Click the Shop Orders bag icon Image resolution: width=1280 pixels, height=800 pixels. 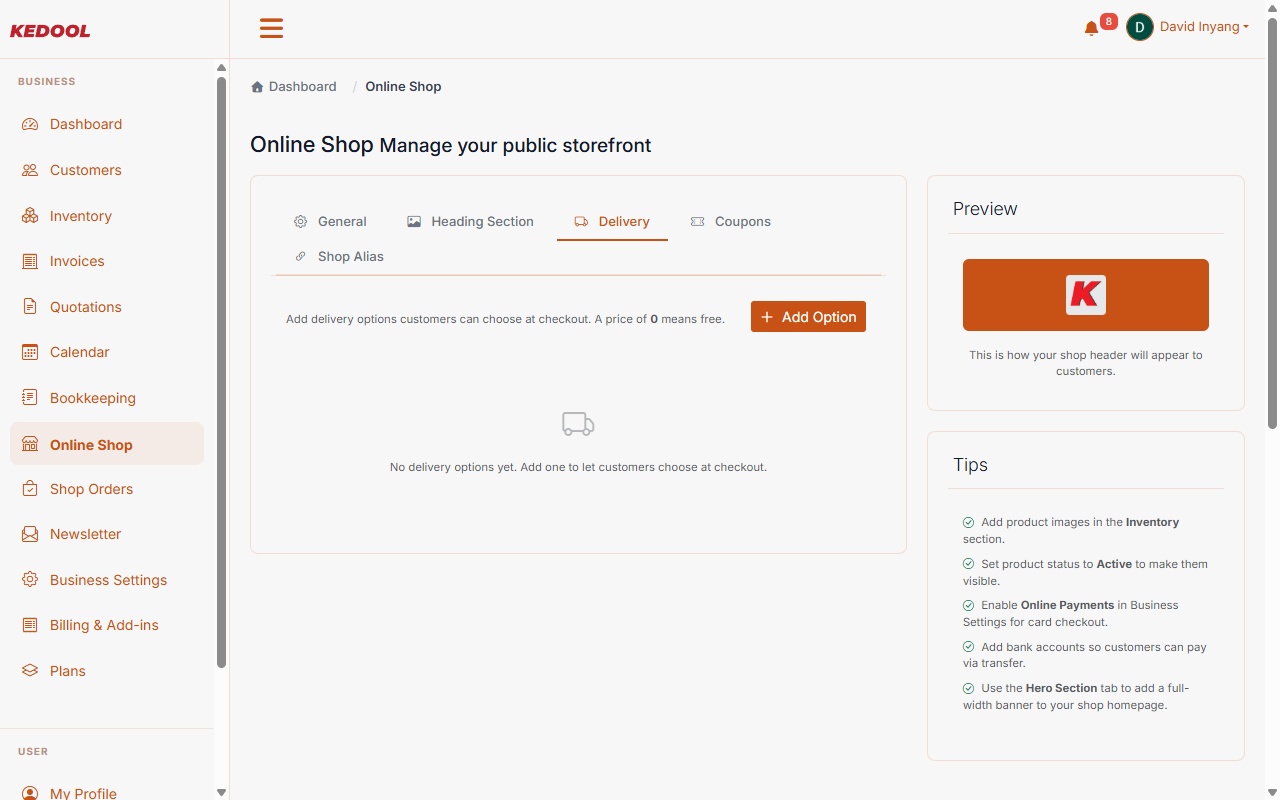click(30, 489)
